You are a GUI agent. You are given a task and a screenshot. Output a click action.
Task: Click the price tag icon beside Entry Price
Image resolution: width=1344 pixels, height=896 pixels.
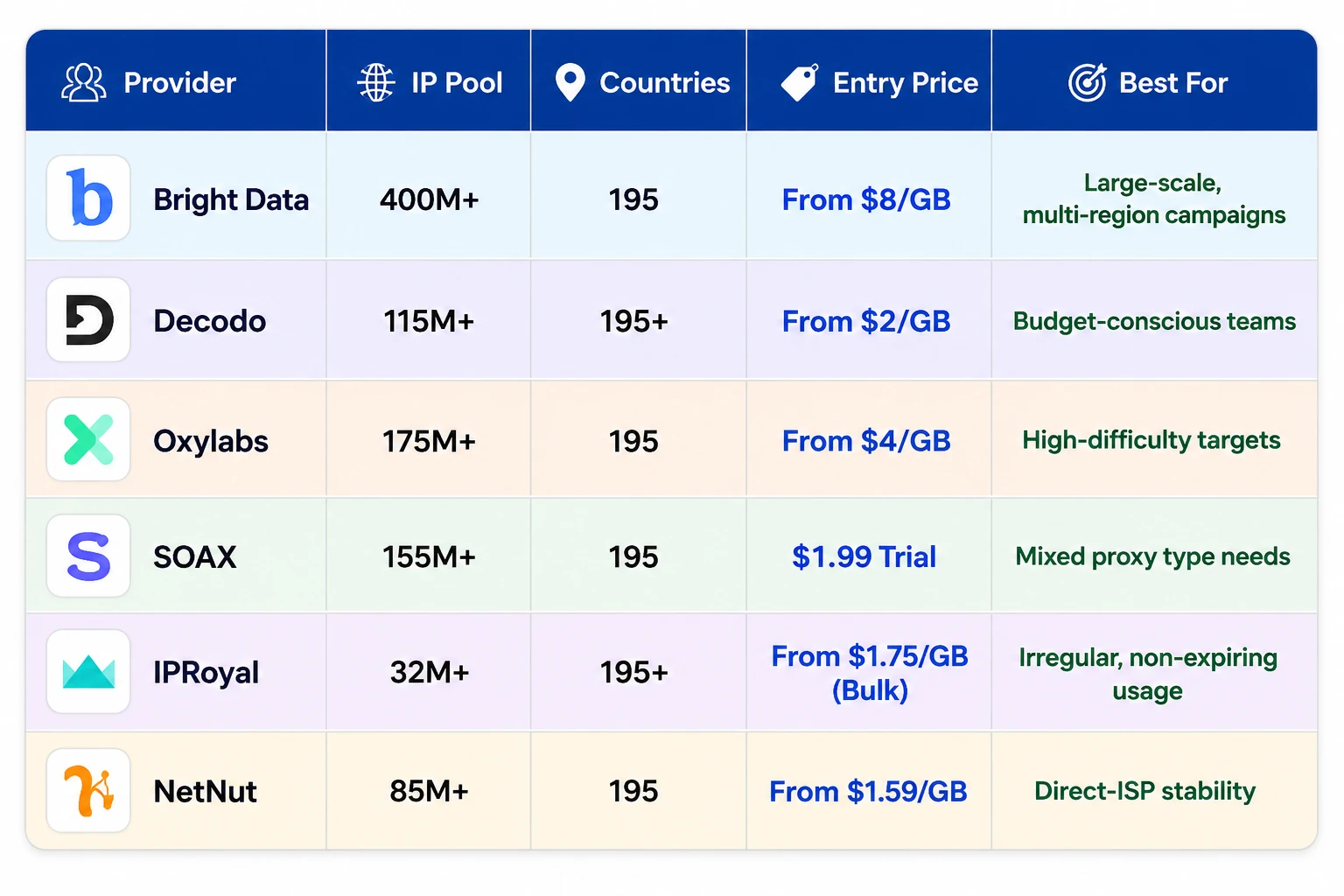pos(800,83)
